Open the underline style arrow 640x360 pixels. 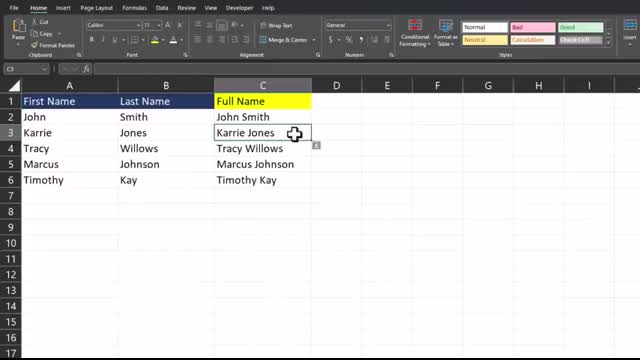click(x=123, y=40)
